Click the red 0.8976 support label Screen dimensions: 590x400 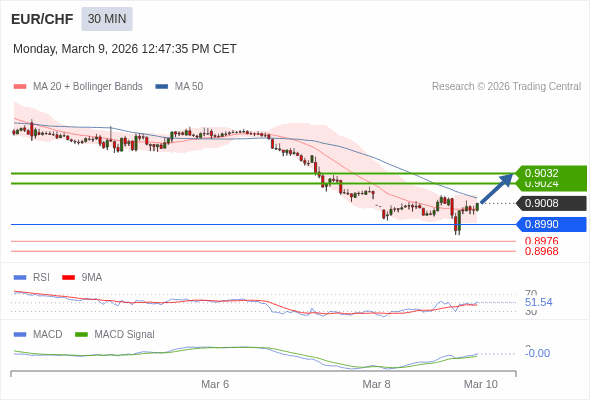(541, 241)
